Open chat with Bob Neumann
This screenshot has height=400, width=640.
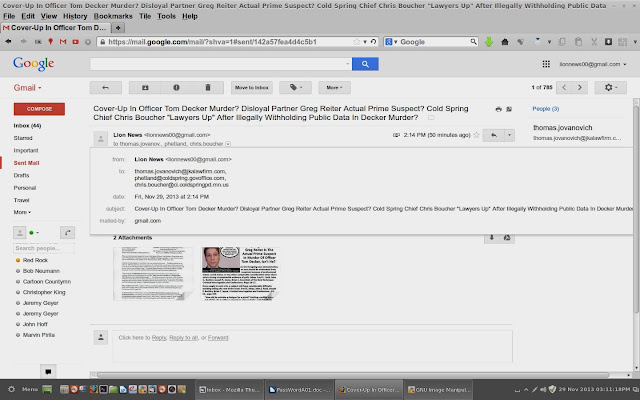pos(41,271)
